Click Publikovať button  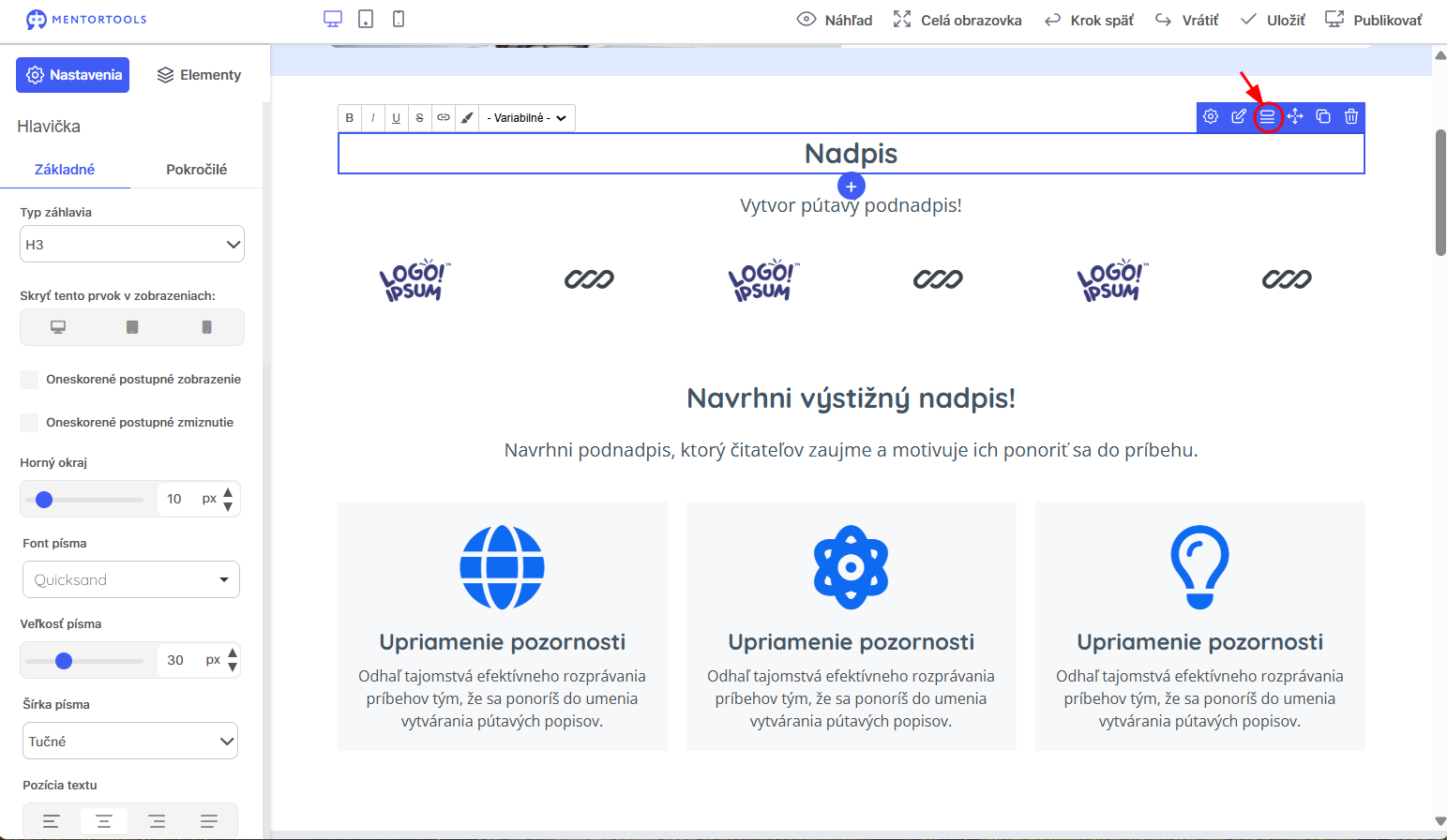pyautogui.click(x=1373, y=20)
